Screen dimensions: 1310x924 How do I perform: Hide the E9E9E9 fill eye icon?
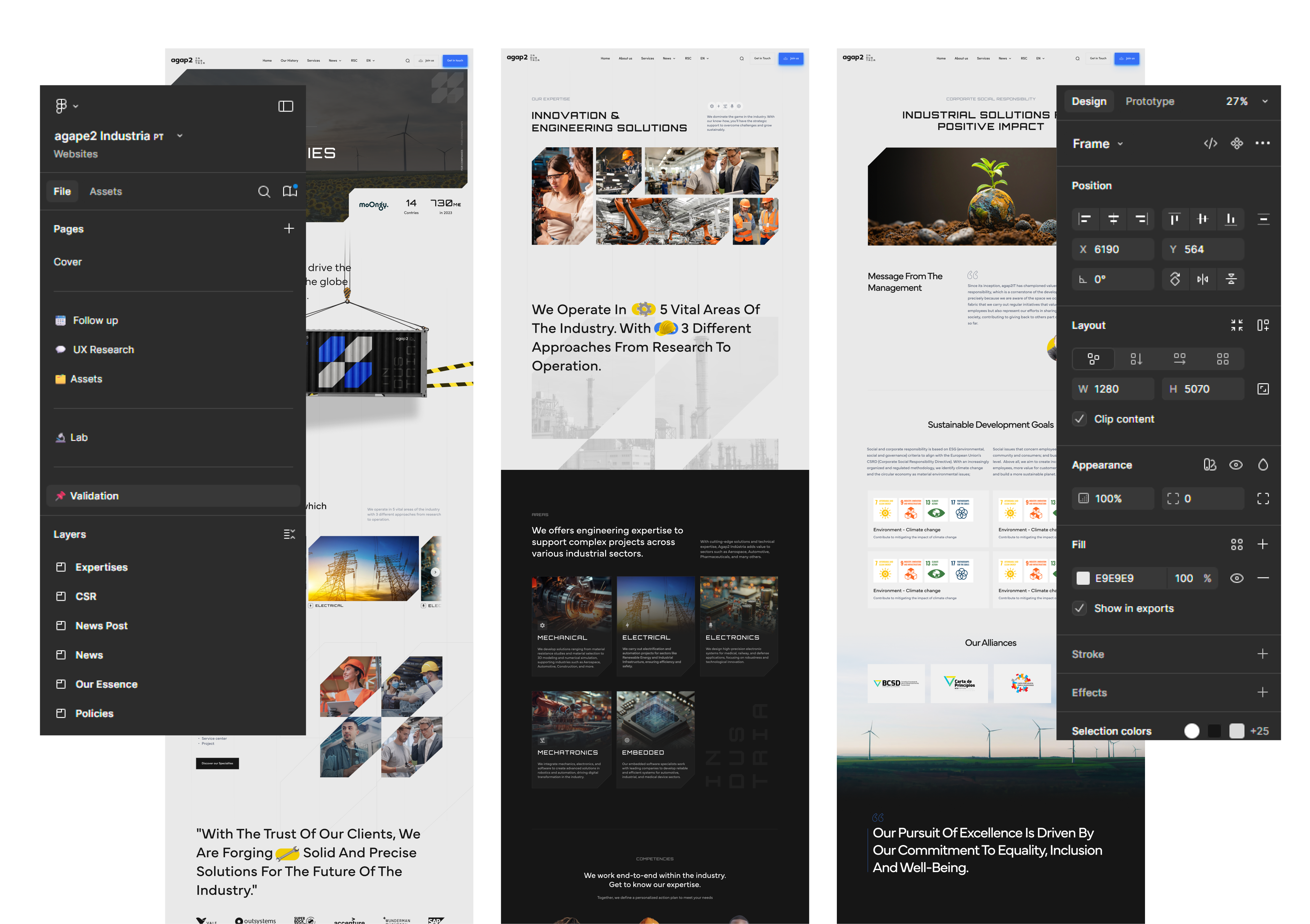pyautogui.click(x=1236, y=578)
